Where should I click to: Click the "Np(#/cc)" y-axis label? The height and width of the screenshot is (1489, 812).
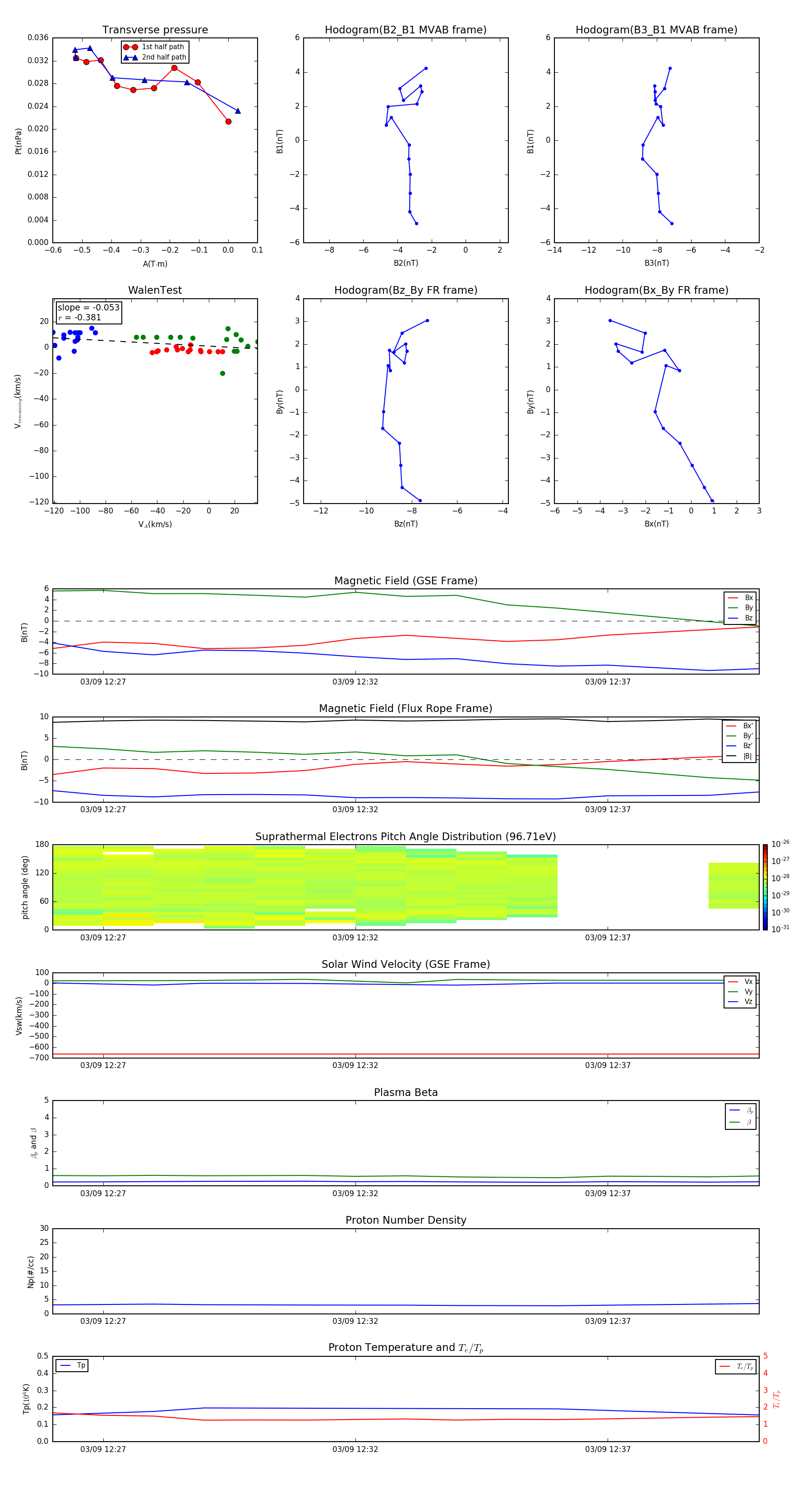tap(31, 1272)
